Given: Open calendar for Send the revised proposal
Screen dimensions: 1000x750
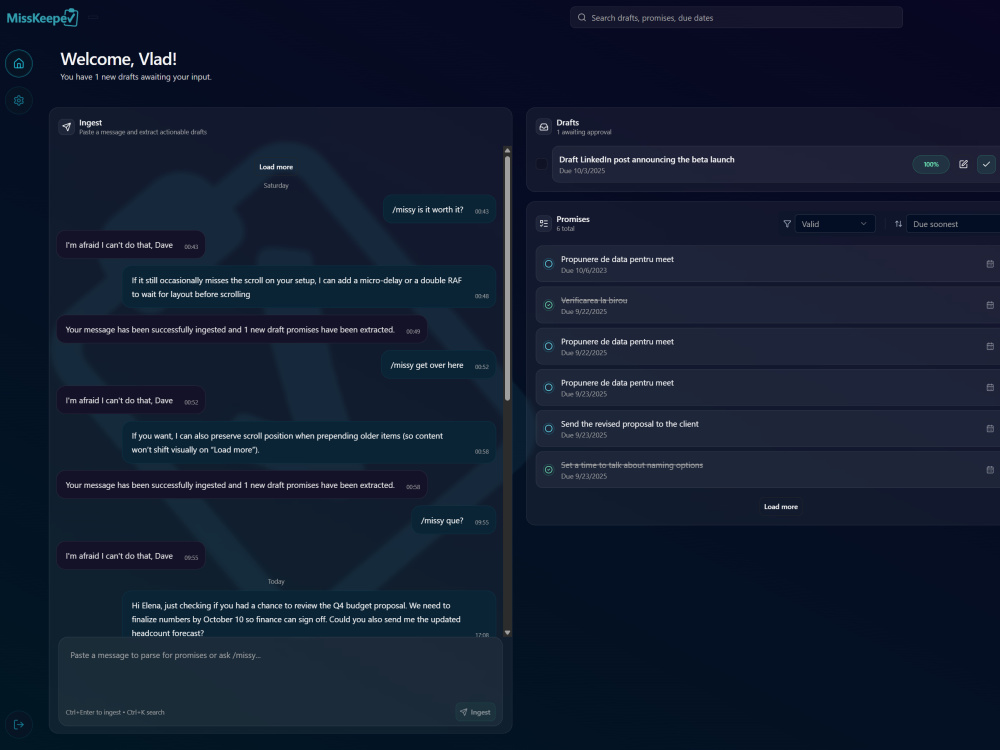Looking at the screenshot, I should [x=990, y=429].
